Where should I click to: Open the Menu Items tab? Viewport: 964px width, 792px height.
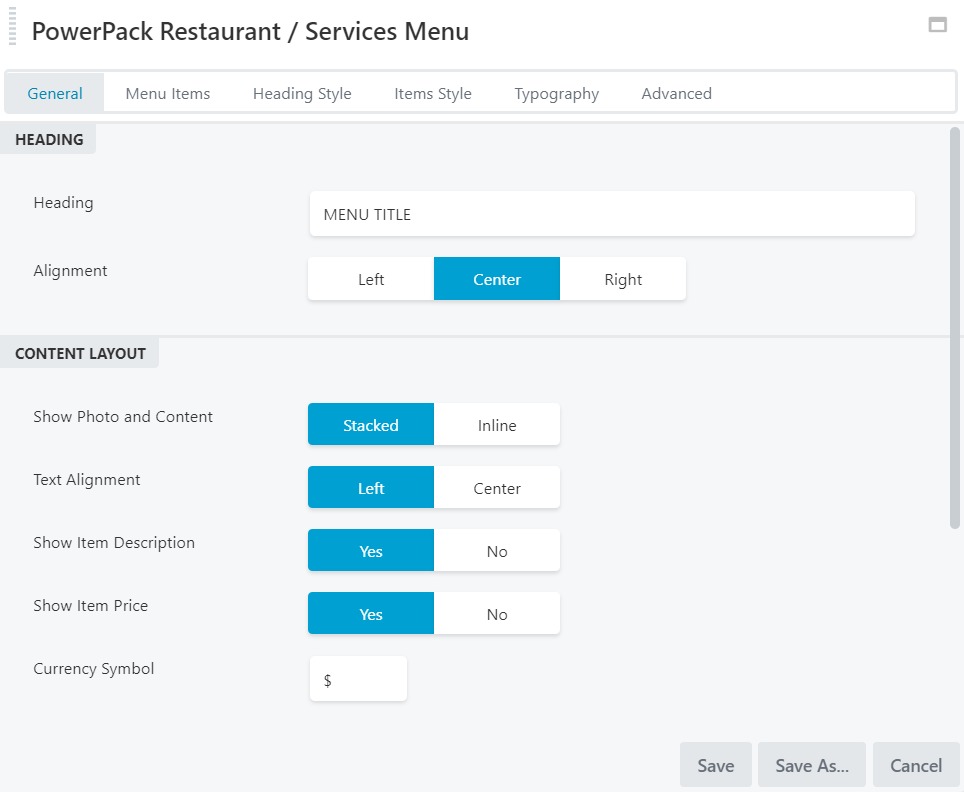click(168, 93)
